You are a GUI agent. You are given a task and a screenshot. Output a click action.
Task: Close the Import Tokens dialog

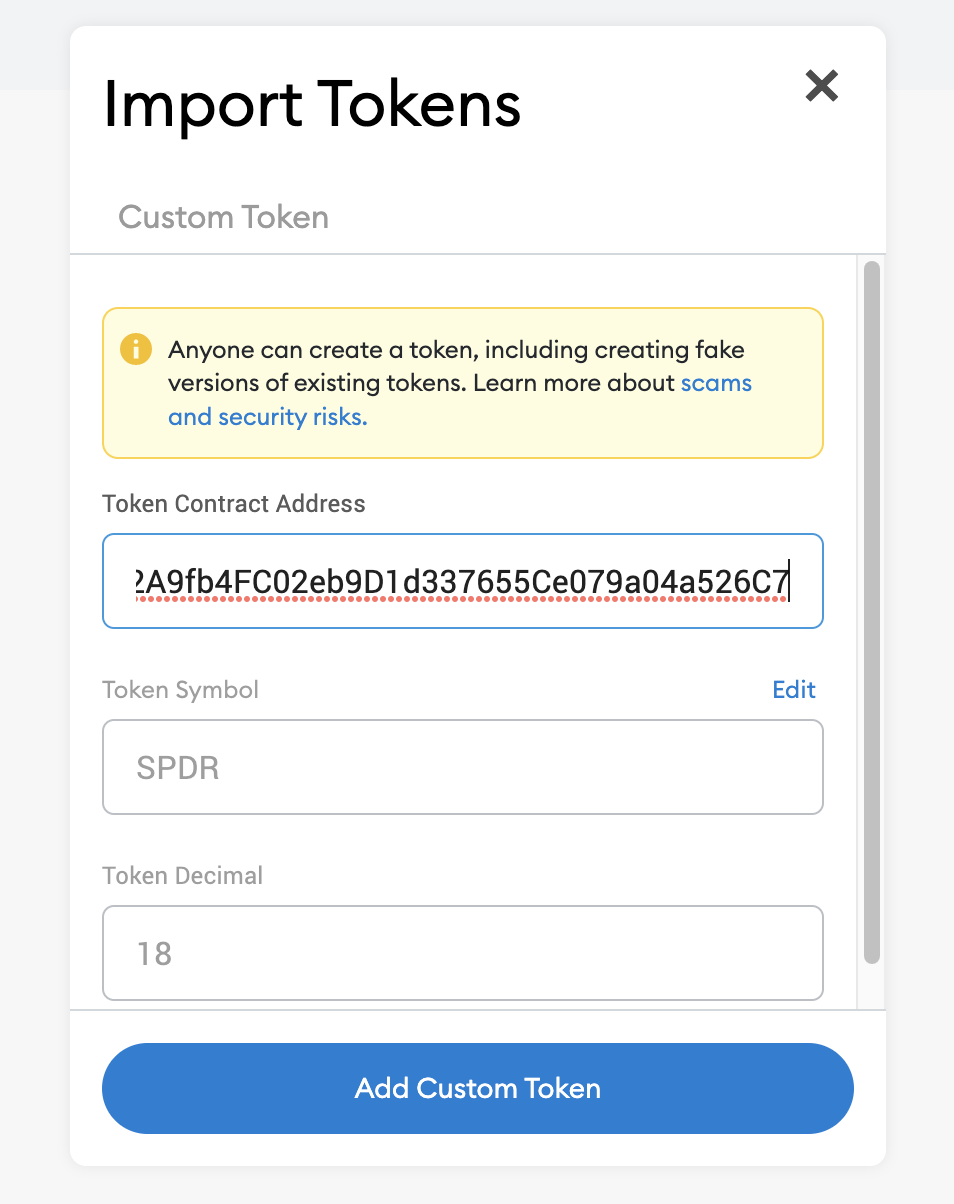(x=821, y=86)
